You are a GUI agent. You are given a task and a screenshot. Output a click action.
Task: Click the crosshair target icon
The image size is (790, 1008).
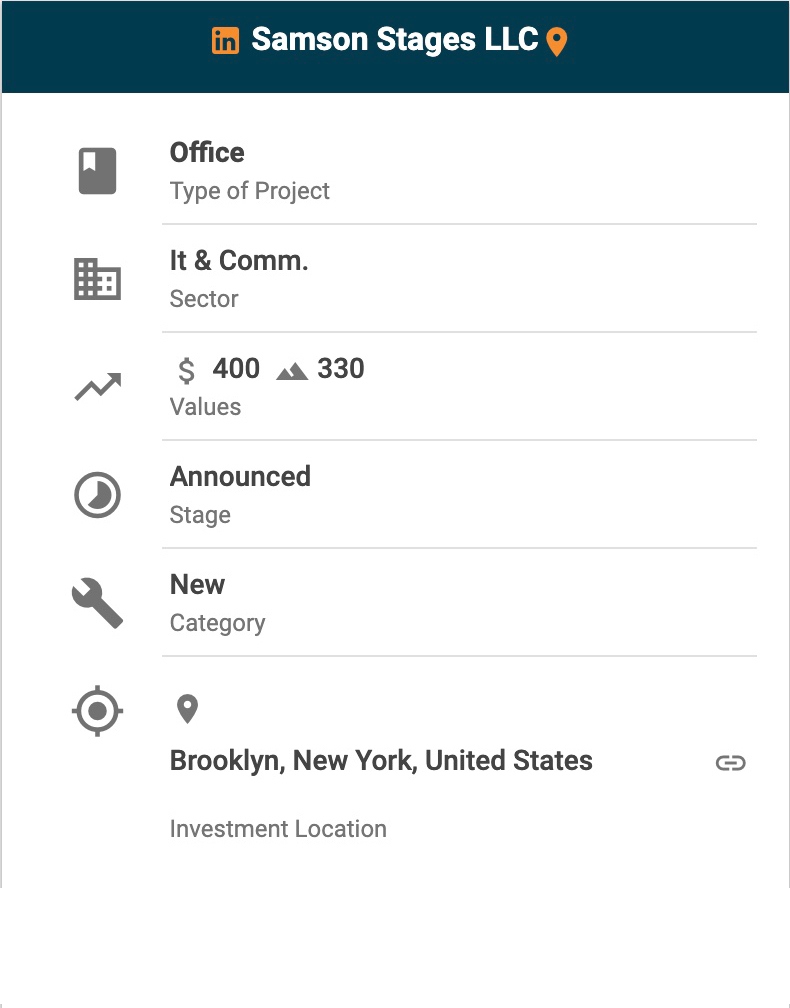click(98, 712)
